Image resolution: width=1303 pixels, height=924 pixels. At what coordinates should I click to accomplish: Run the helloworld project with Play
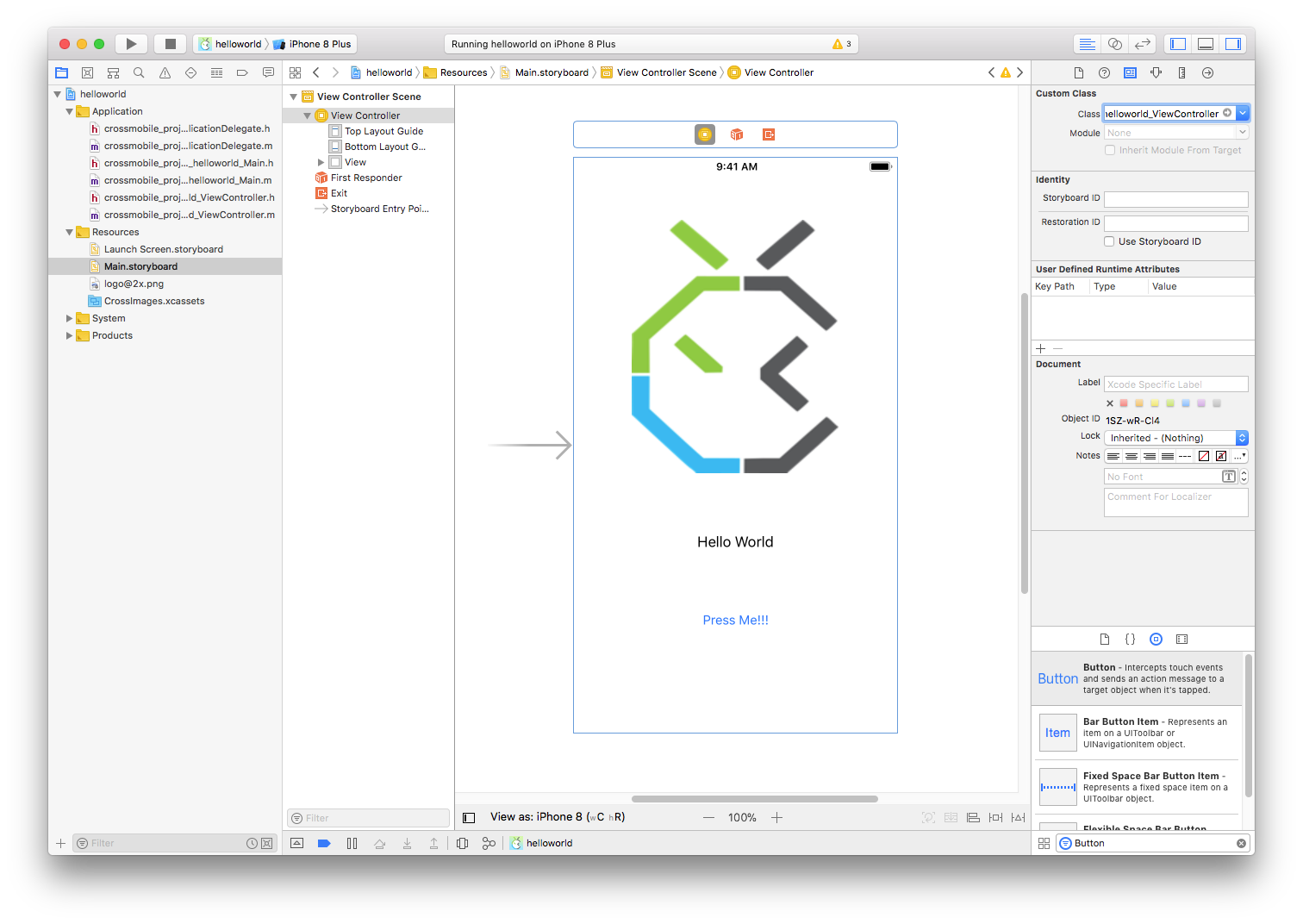(131, 44)
